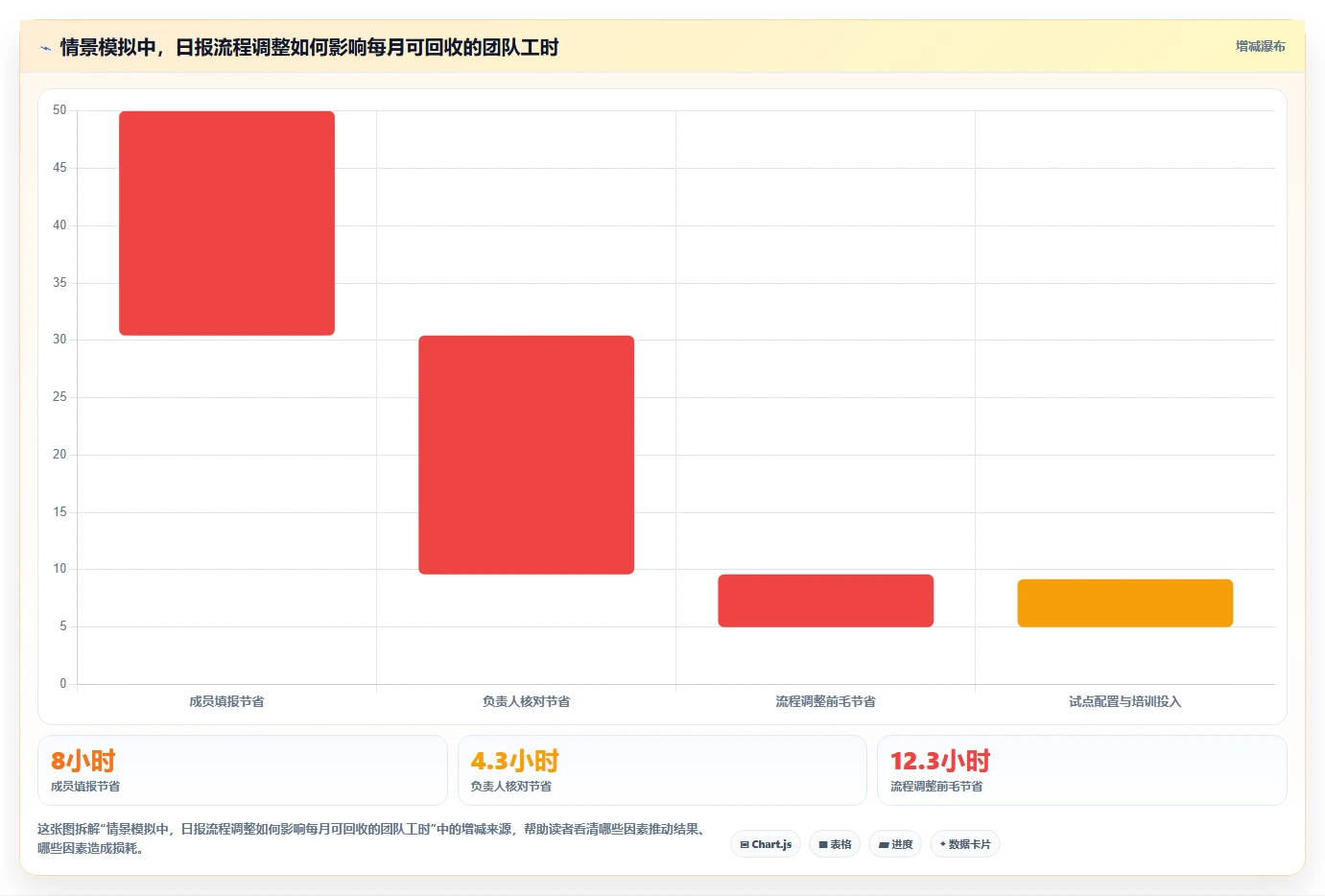Click the x-axis label 流程调整前毛节省
The height and width of the screenshot is (896, 1325).
(825, 701)
